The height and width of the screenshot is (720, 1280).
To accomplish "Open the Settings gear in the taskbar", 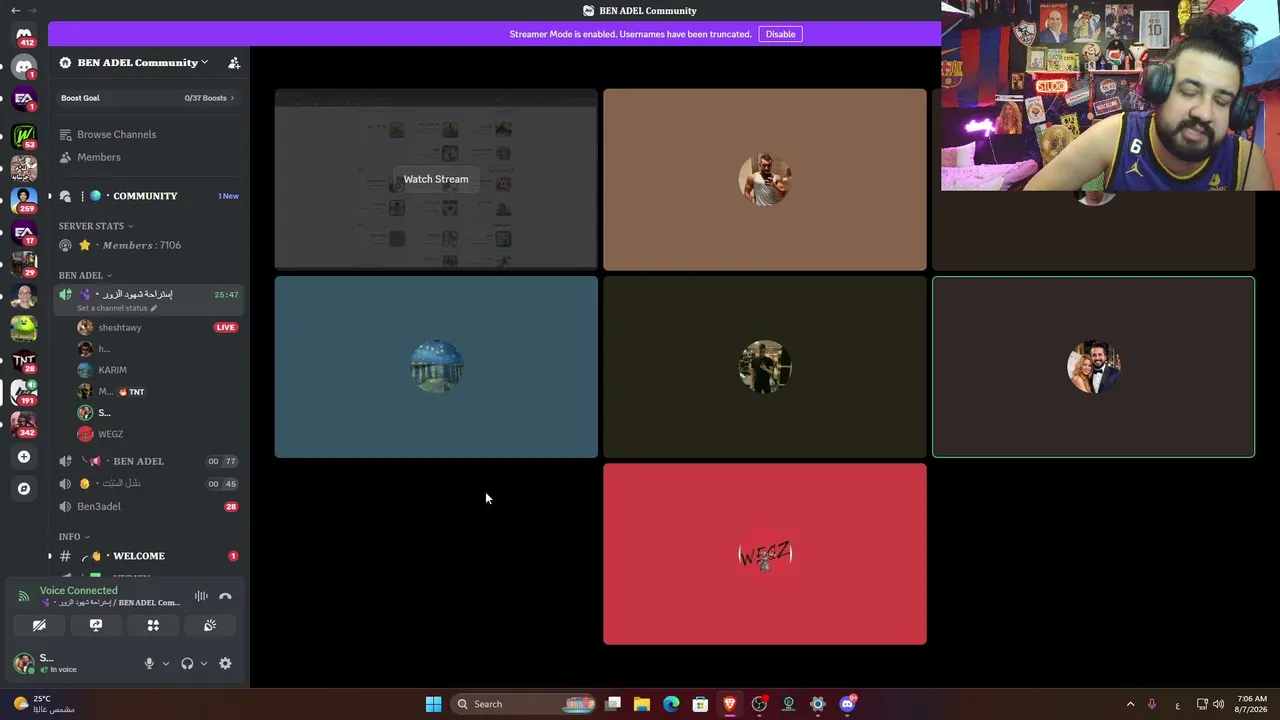I will (818, 704).
